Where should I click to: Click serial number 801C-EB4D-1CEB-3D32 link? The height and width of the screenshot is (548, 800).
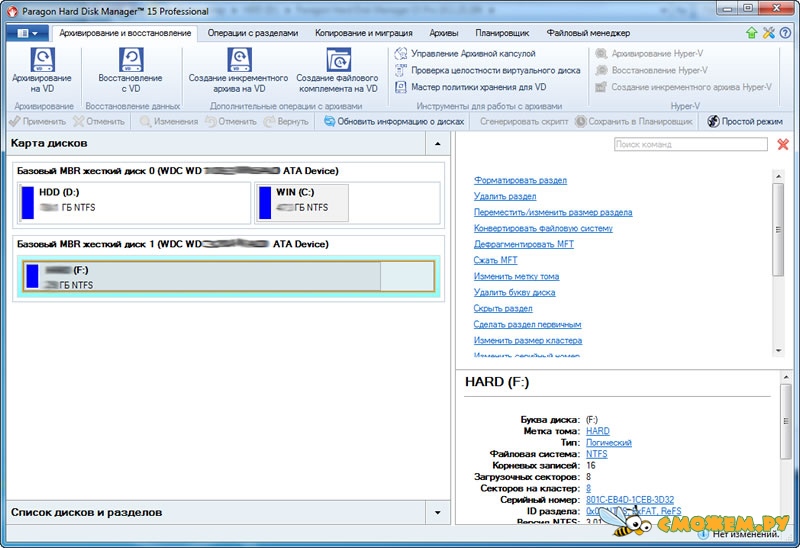pyautogui.click(x=630, y=500)
